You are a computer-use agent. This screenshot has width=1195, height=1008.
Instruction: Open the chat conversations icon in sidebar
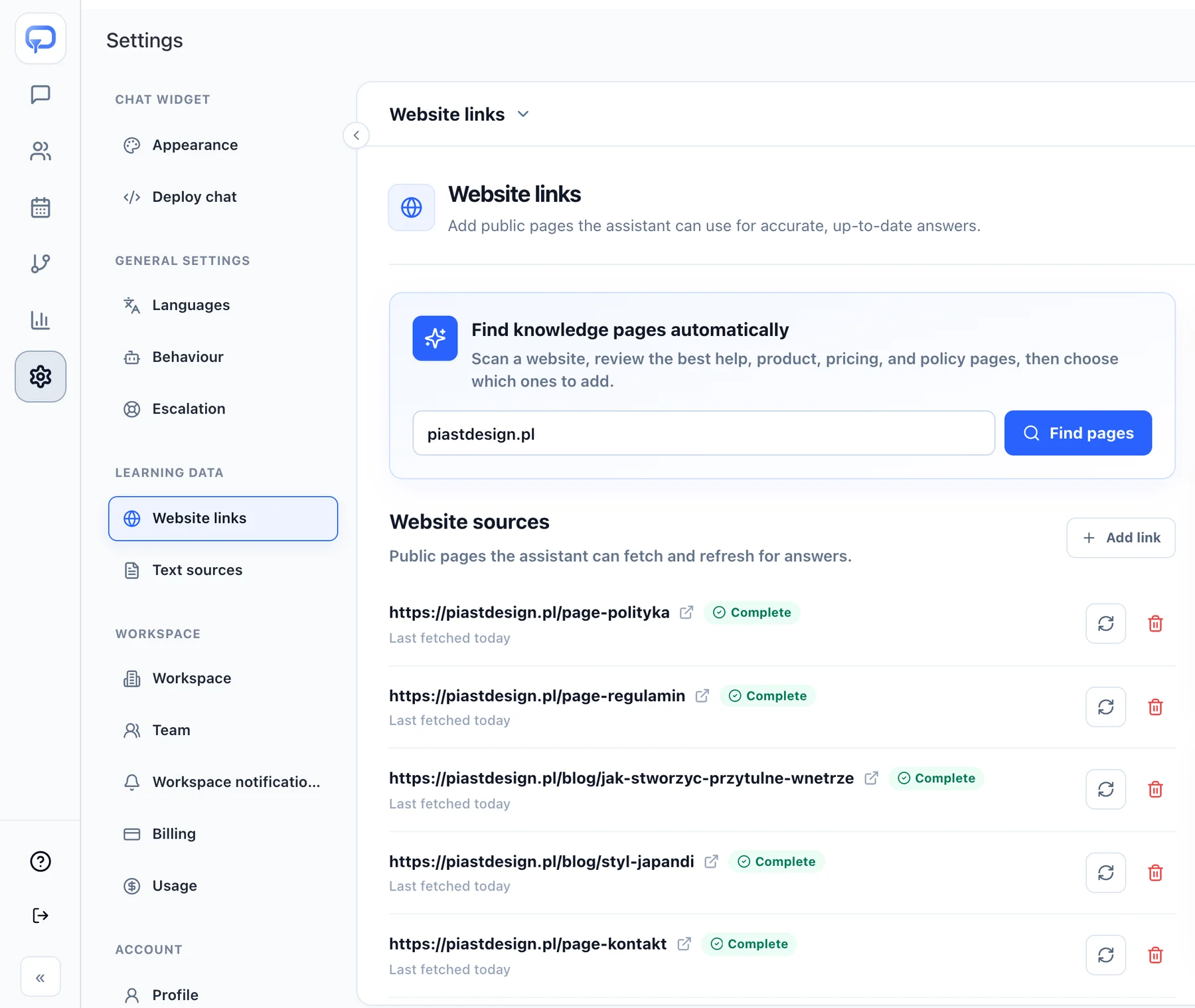coord(40,95)
